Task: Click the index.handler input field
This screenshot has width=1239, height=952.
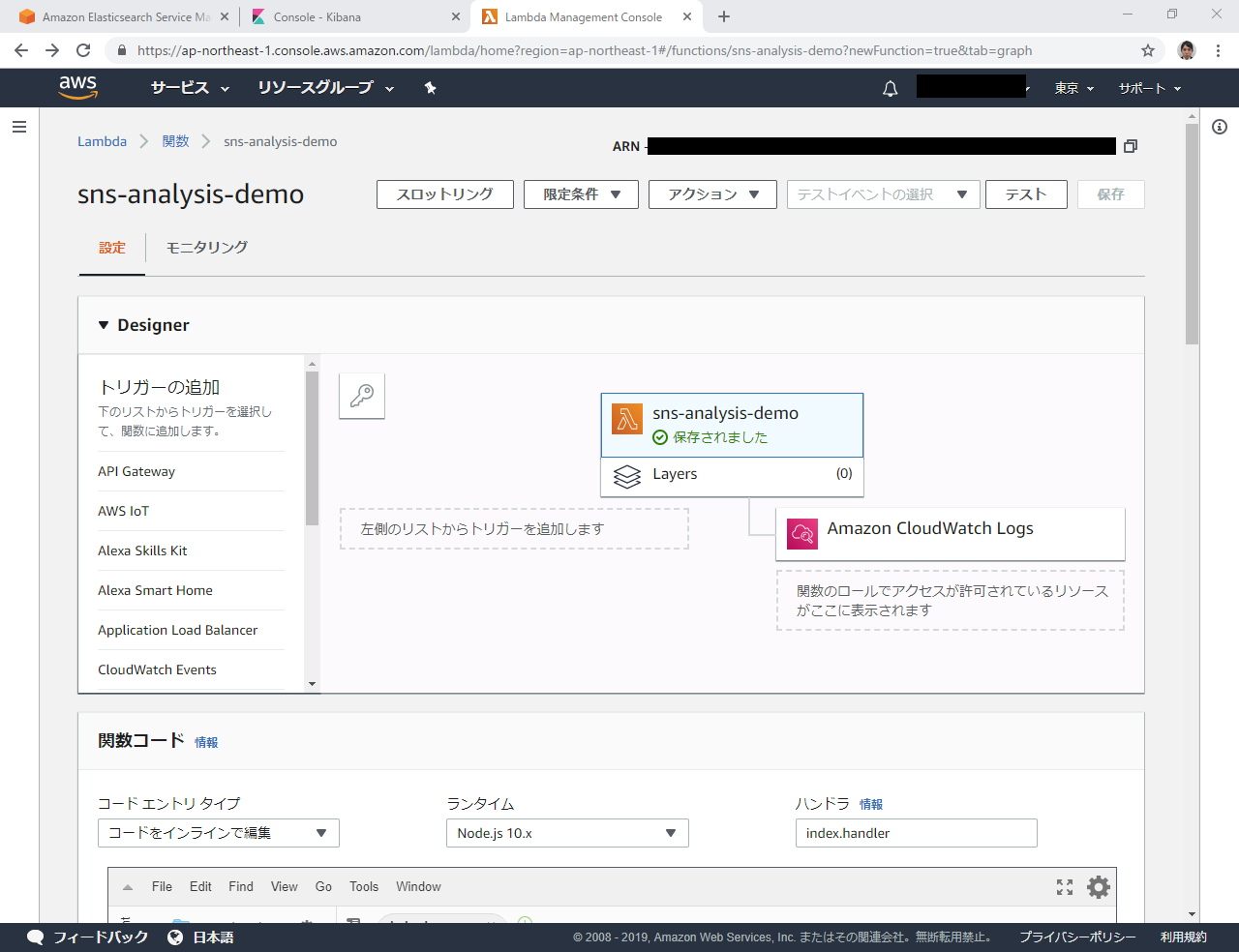Action: tap(915, 833)
